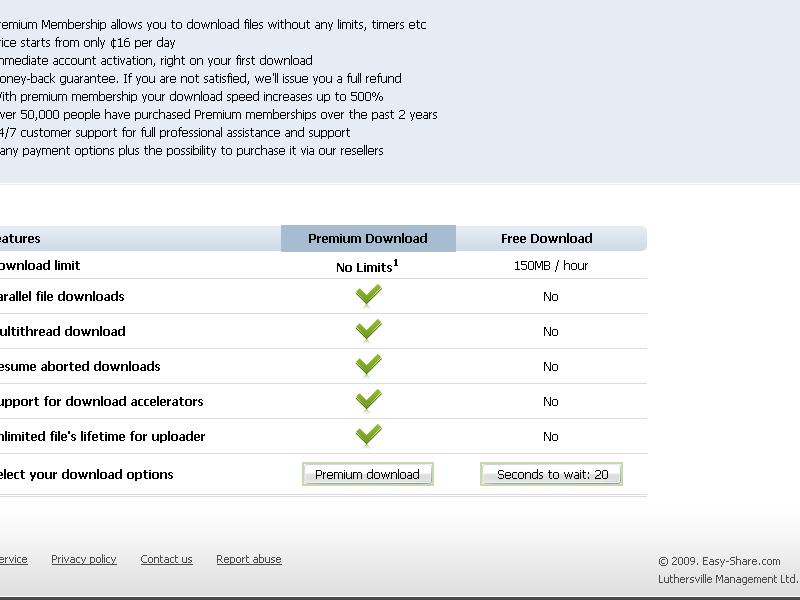Open the Report abuse link
Image resolution: width=800 pixels, height=600 pixels.
tap(249, 559)
